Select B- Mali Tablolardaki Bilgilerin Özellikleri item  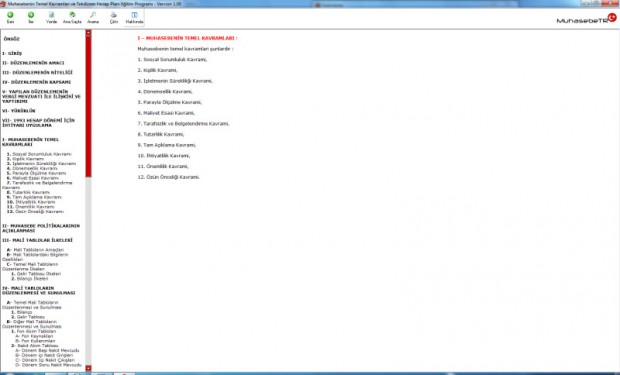point(35,257)
